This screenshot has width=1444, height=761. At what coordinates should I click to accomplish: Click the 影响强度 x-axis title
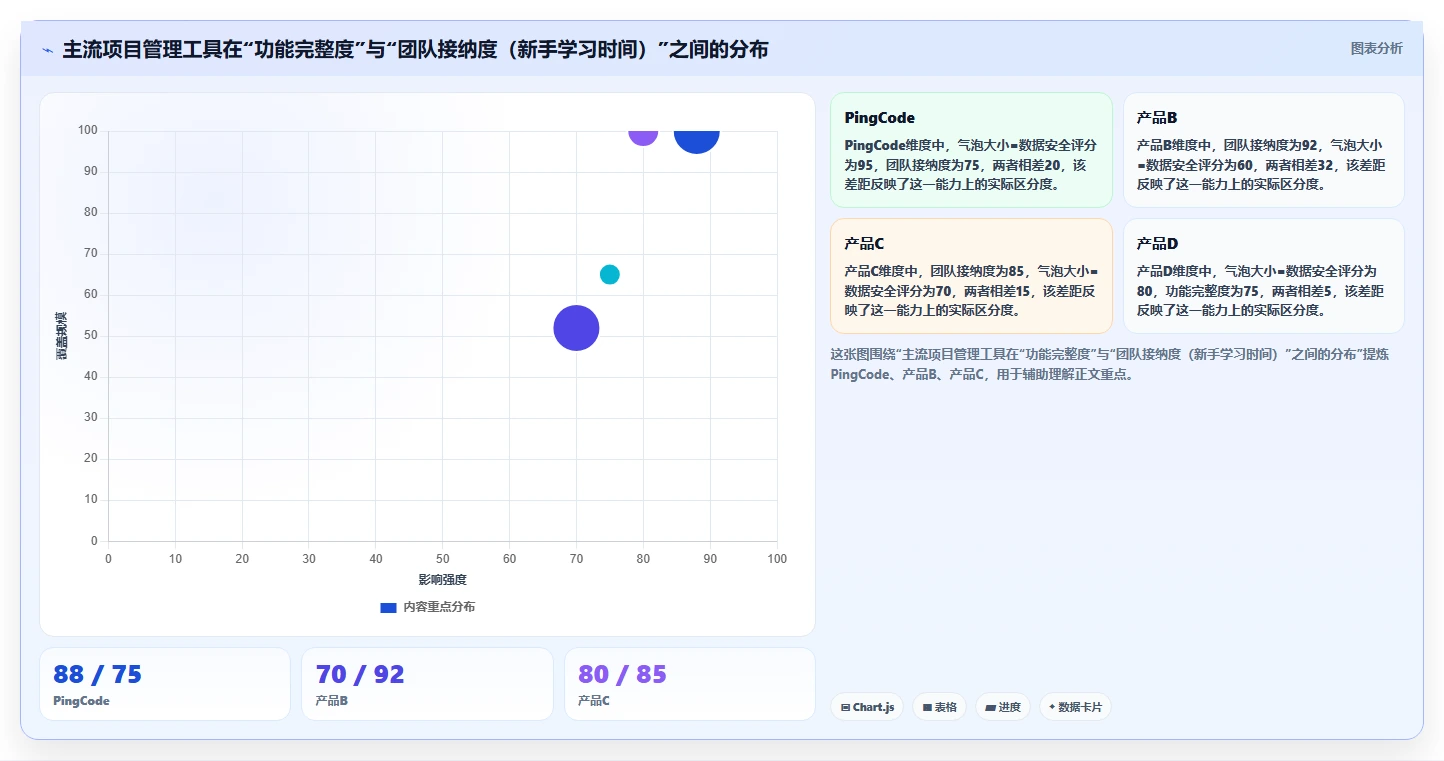[442, 580]
